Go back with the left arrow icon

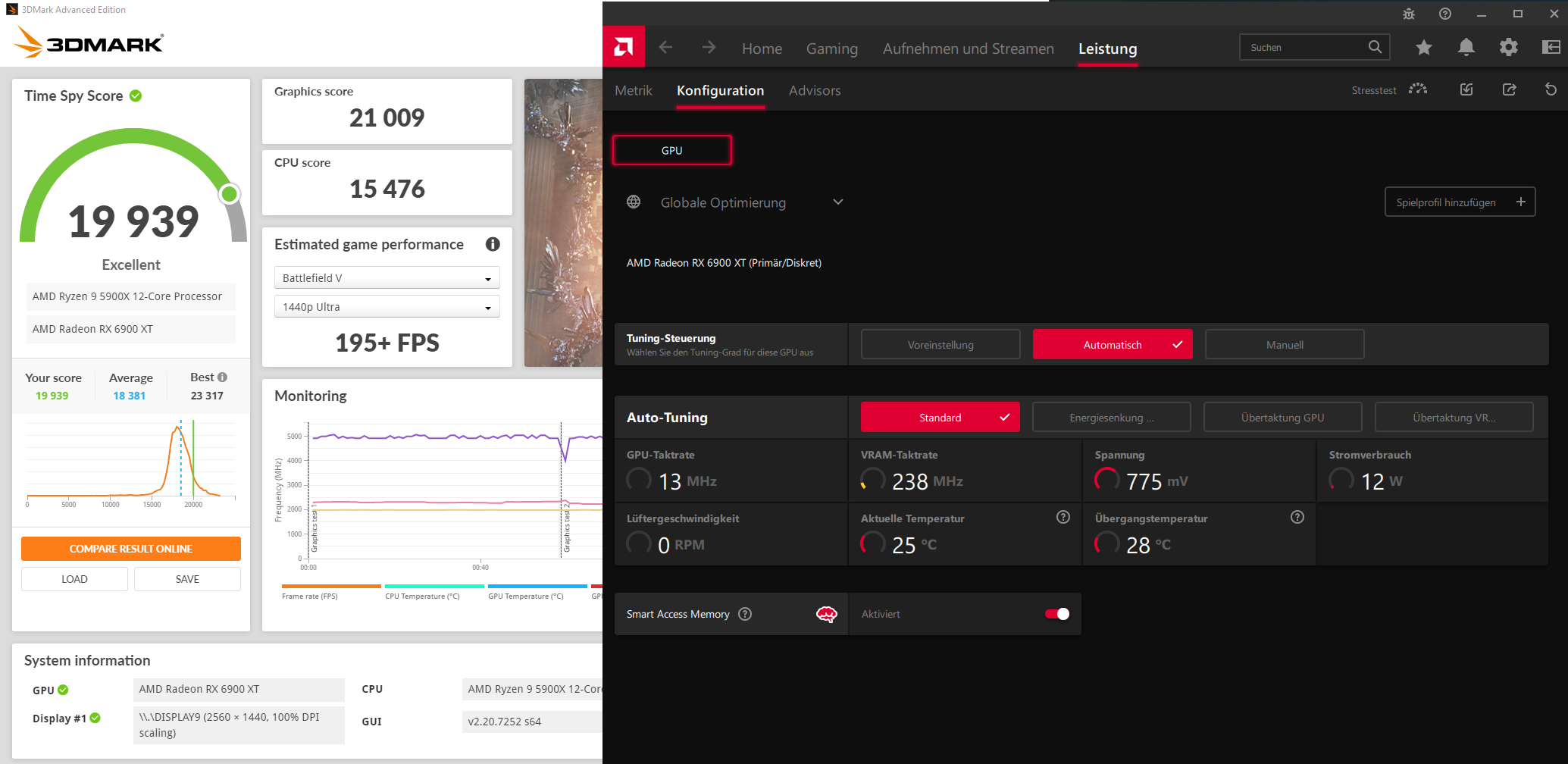665,48
